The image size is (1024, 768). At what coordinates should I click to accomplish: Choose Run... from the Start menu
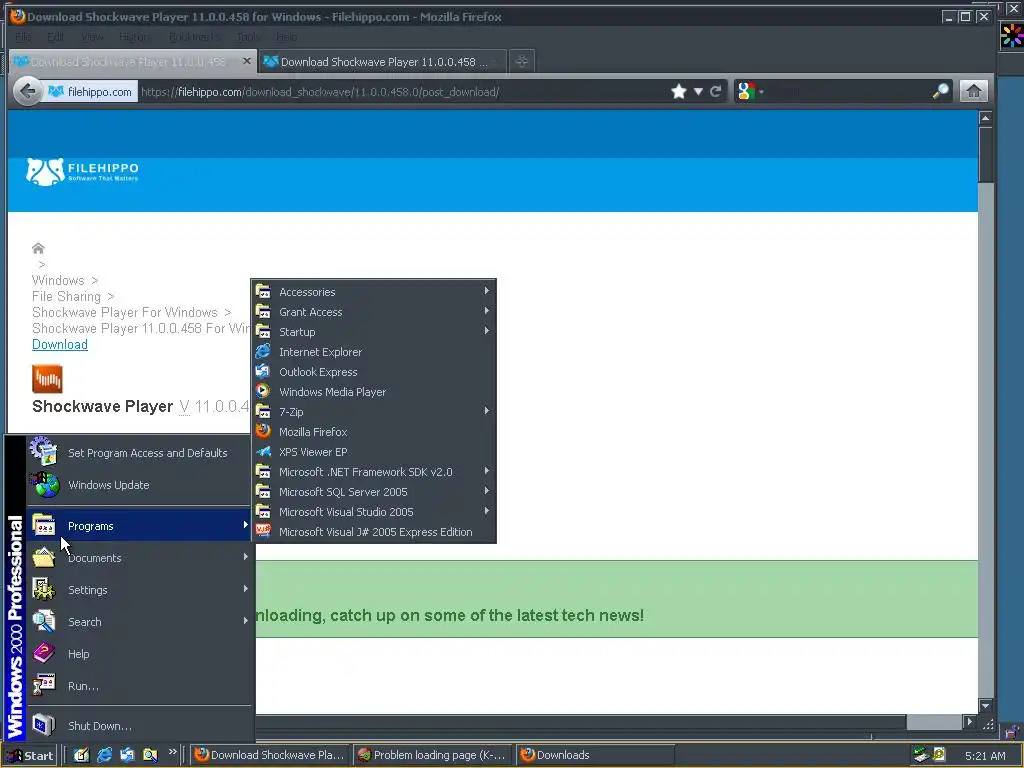140,686
